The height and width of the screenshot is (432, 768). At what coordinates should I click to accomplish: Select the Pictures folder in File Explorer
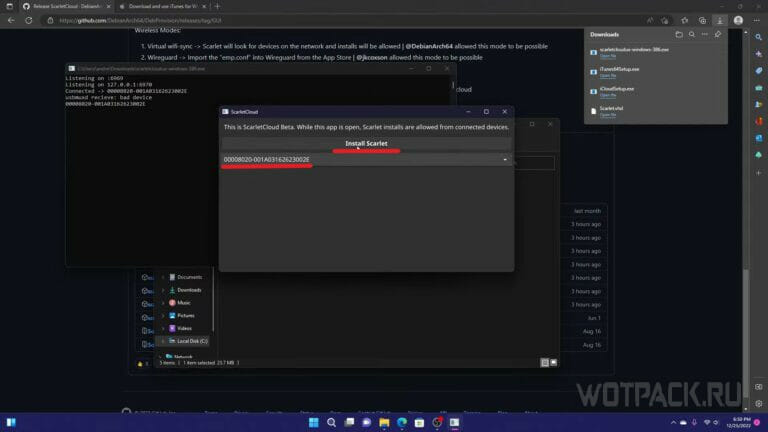pyautogui.click(x=186, y=315)
